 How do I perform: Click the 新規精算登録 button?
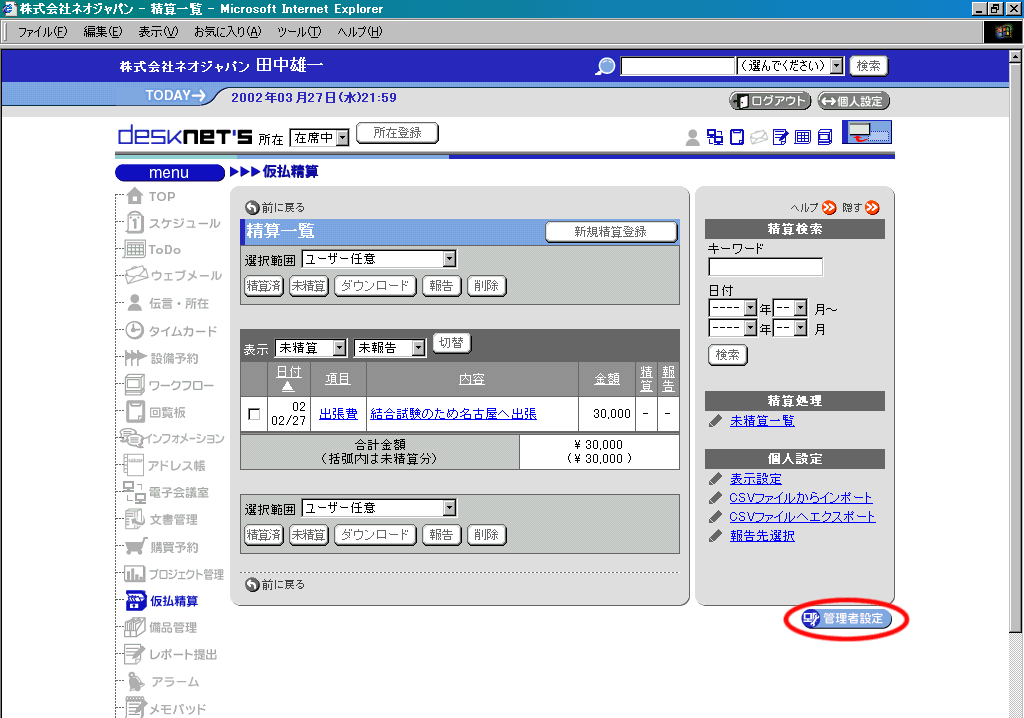pos(610,232)
